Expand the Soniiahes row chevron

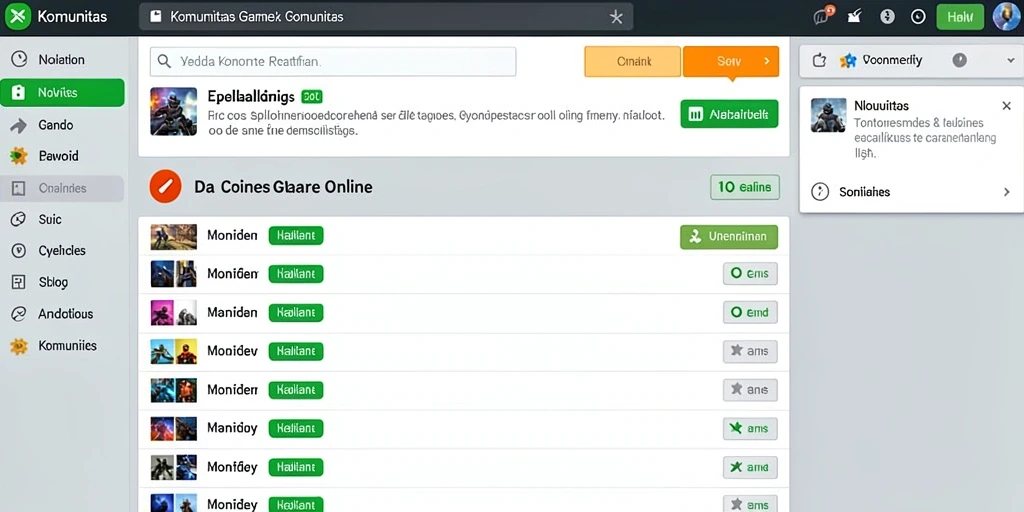pyautogui.click(x=1006, y=192)
